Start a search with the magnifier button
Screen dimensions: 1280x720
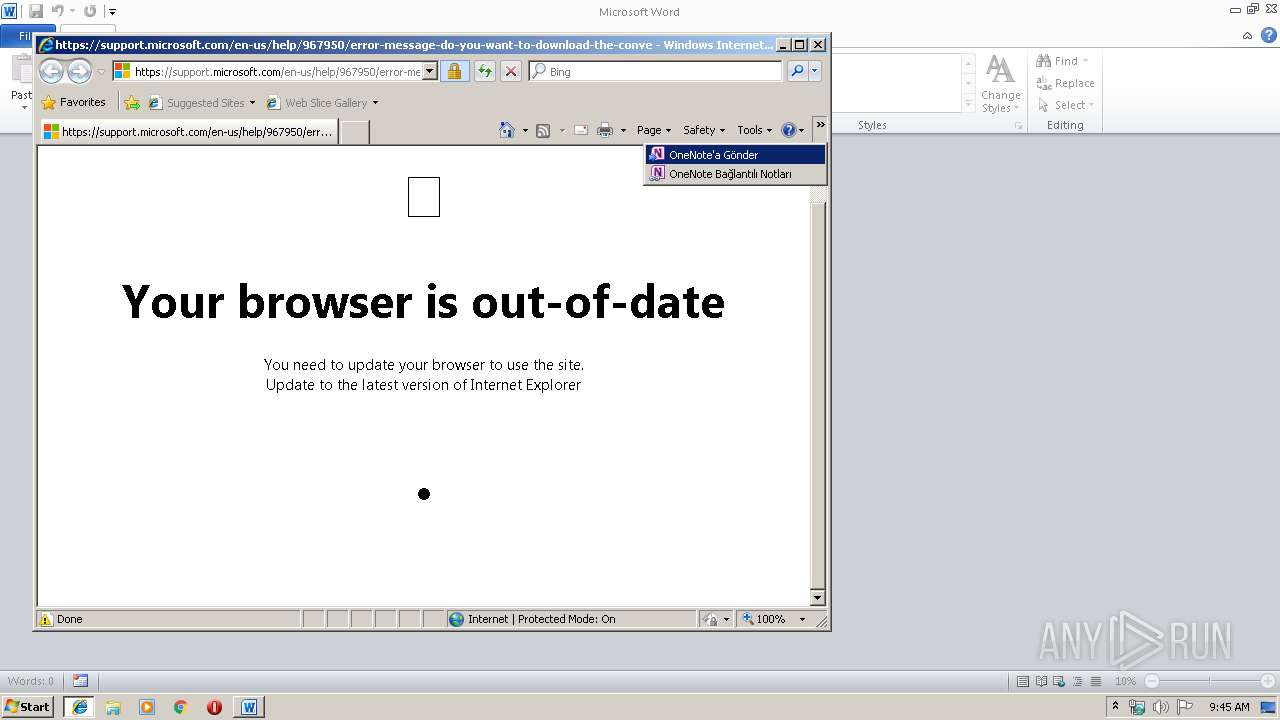click(x=797, y=71)
